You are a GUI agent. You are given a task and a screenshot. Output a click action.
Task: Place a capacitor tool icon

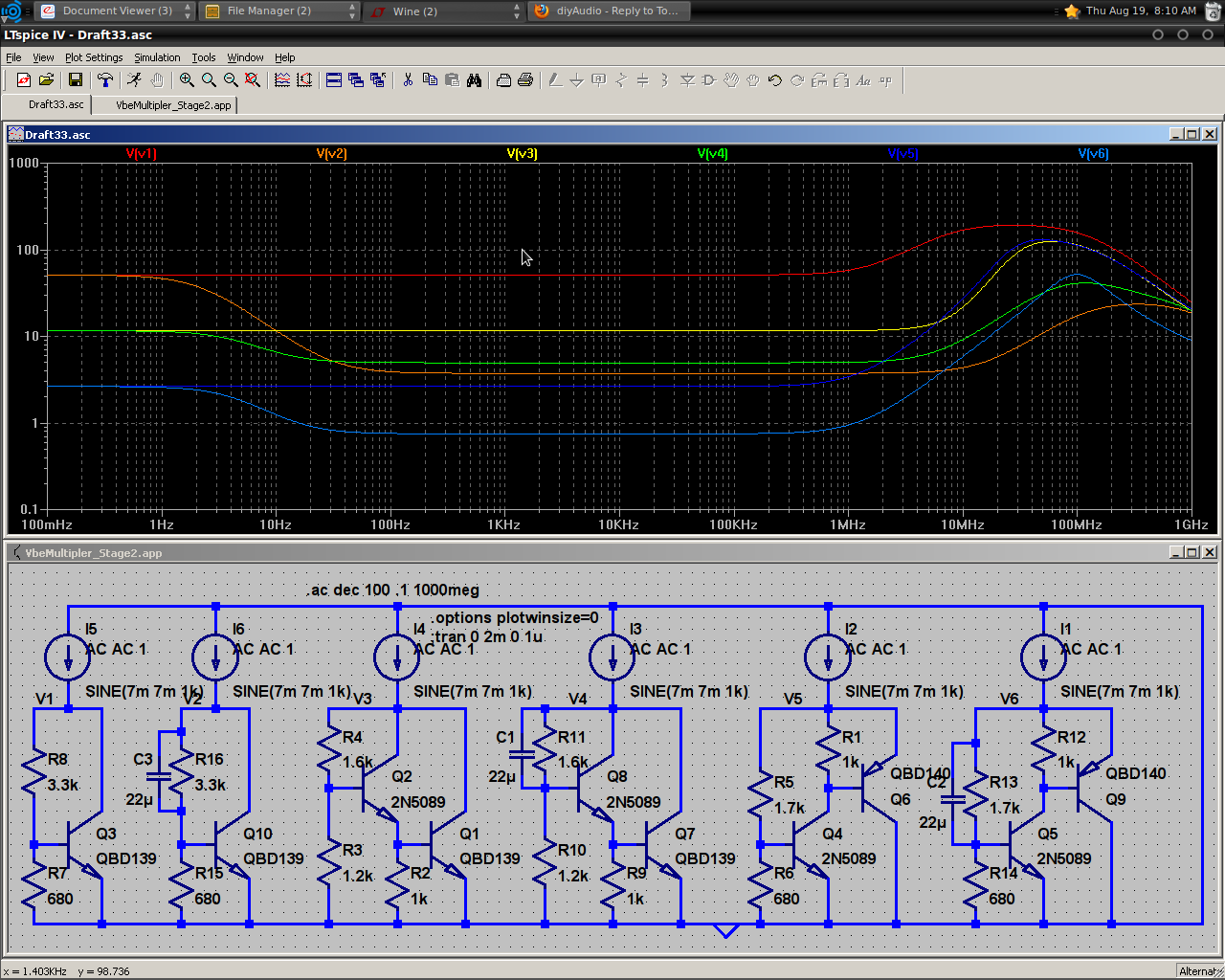[x=643, y=80]
